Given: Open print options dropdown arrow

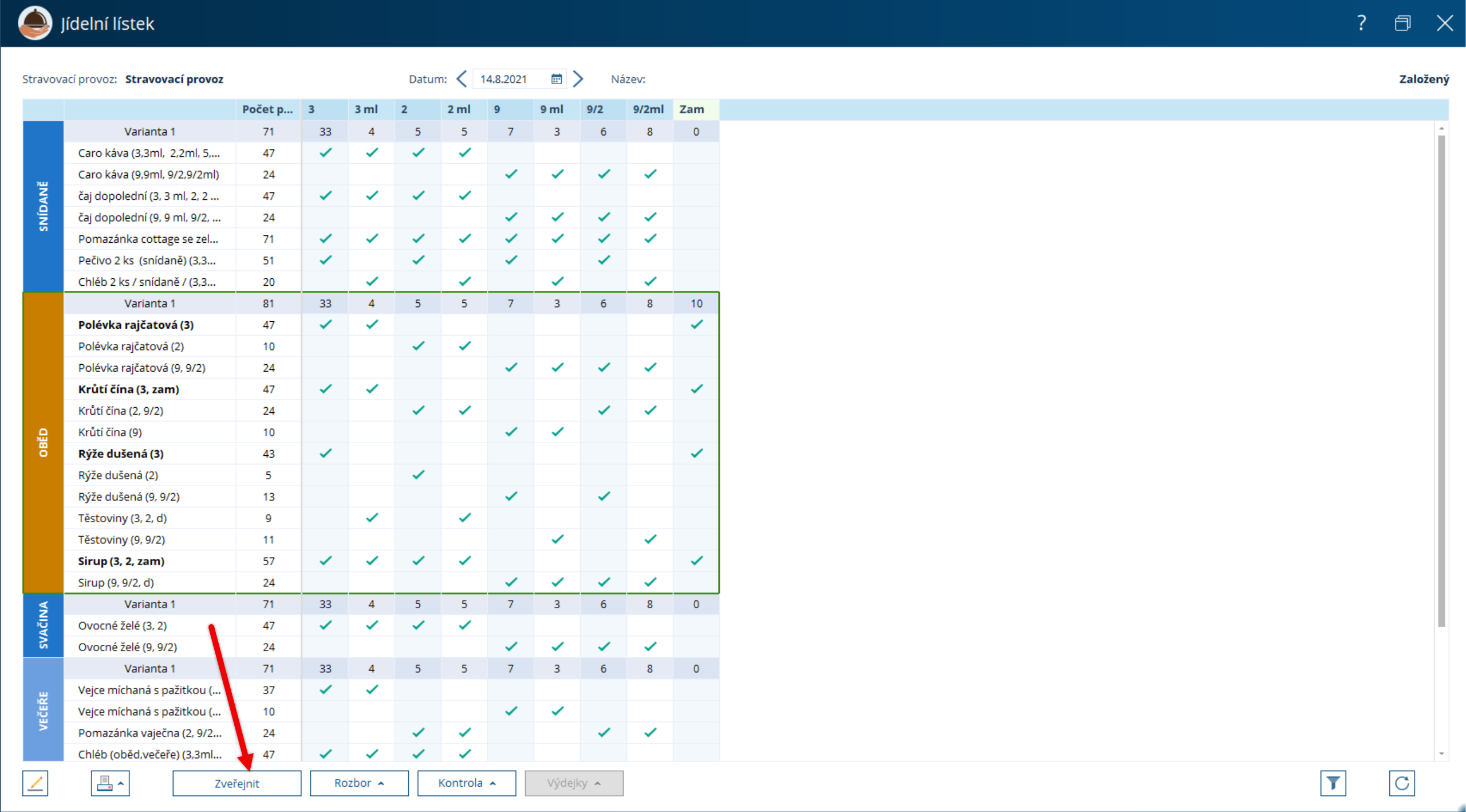Looking at the screenshot, I should (x=121, y=783).
